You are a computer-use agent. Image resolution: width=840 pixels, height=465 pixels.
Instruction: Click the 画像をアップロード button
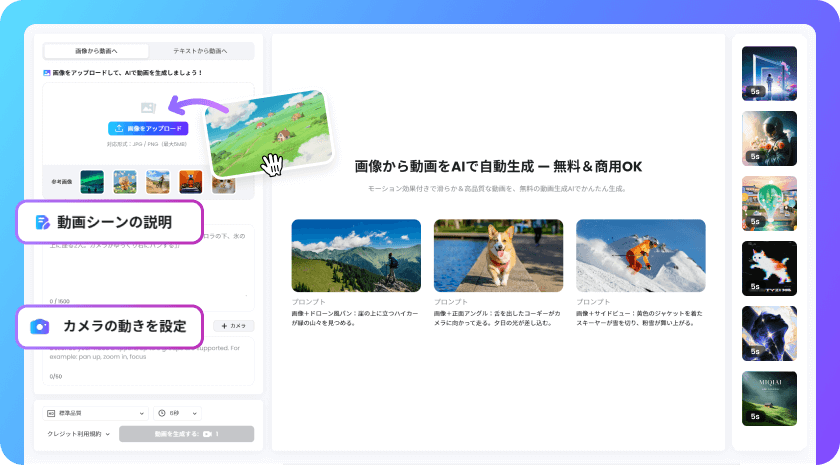[x=148, y=129]
